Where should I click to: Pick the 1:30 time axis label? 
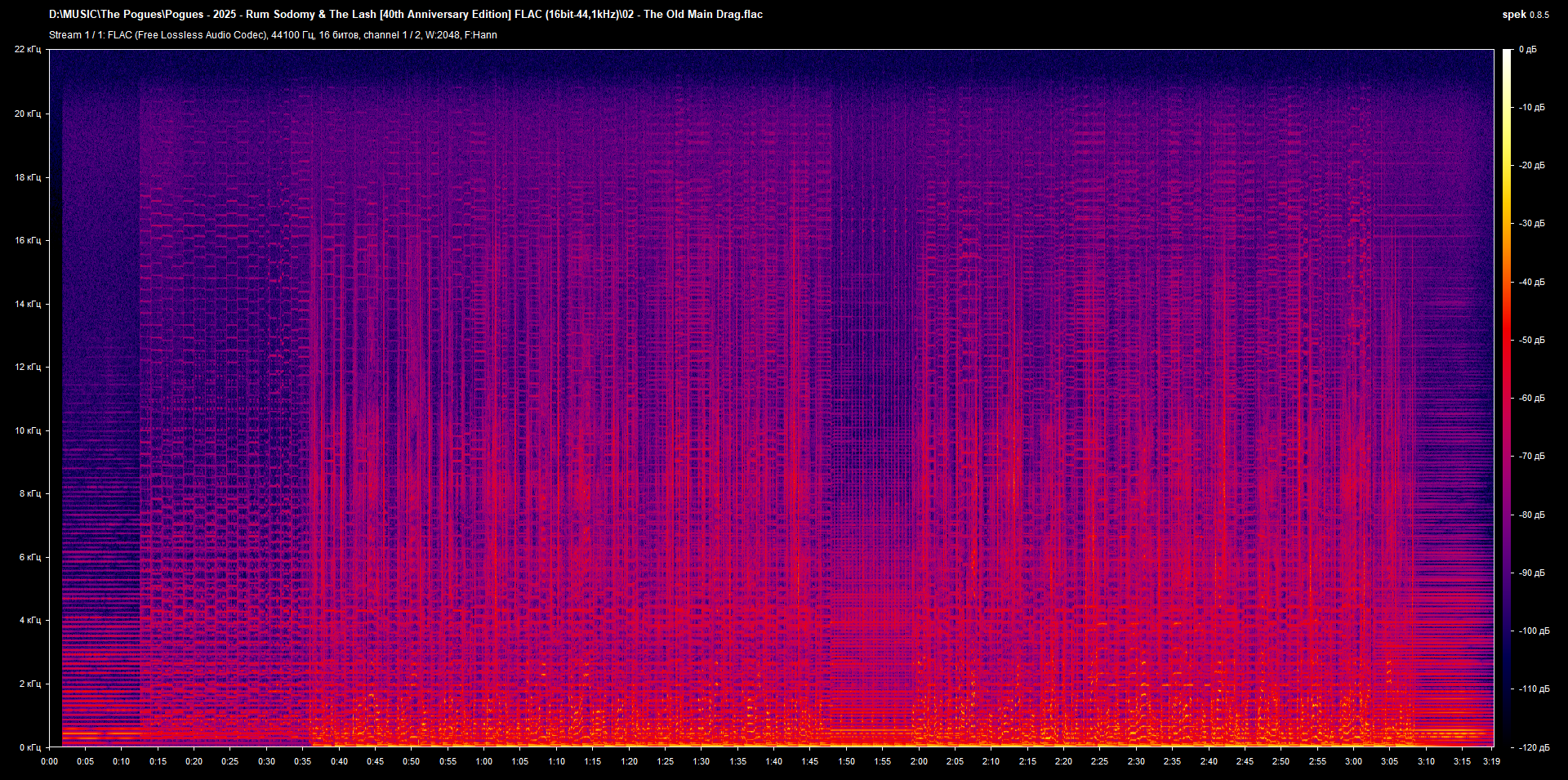click(701, 761)
